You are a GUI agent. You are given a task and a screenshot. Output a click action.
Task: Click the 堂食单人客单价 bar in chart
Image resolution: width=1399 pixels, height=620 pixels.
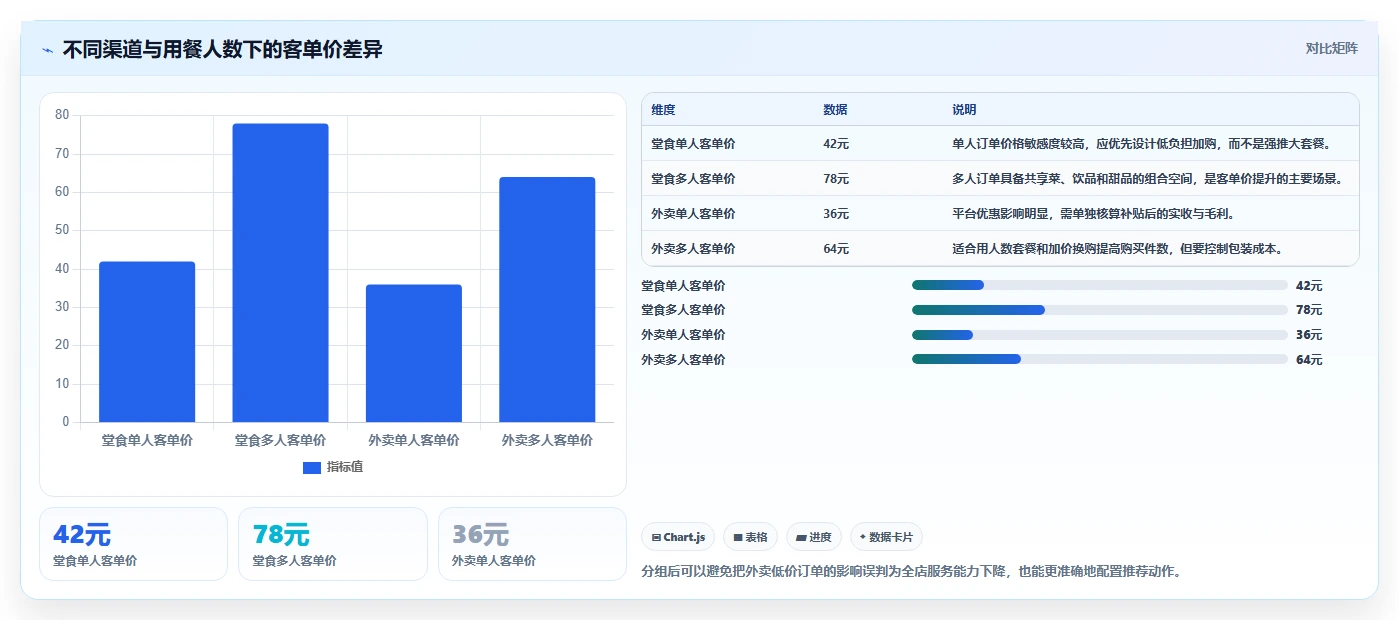point(147,342)
